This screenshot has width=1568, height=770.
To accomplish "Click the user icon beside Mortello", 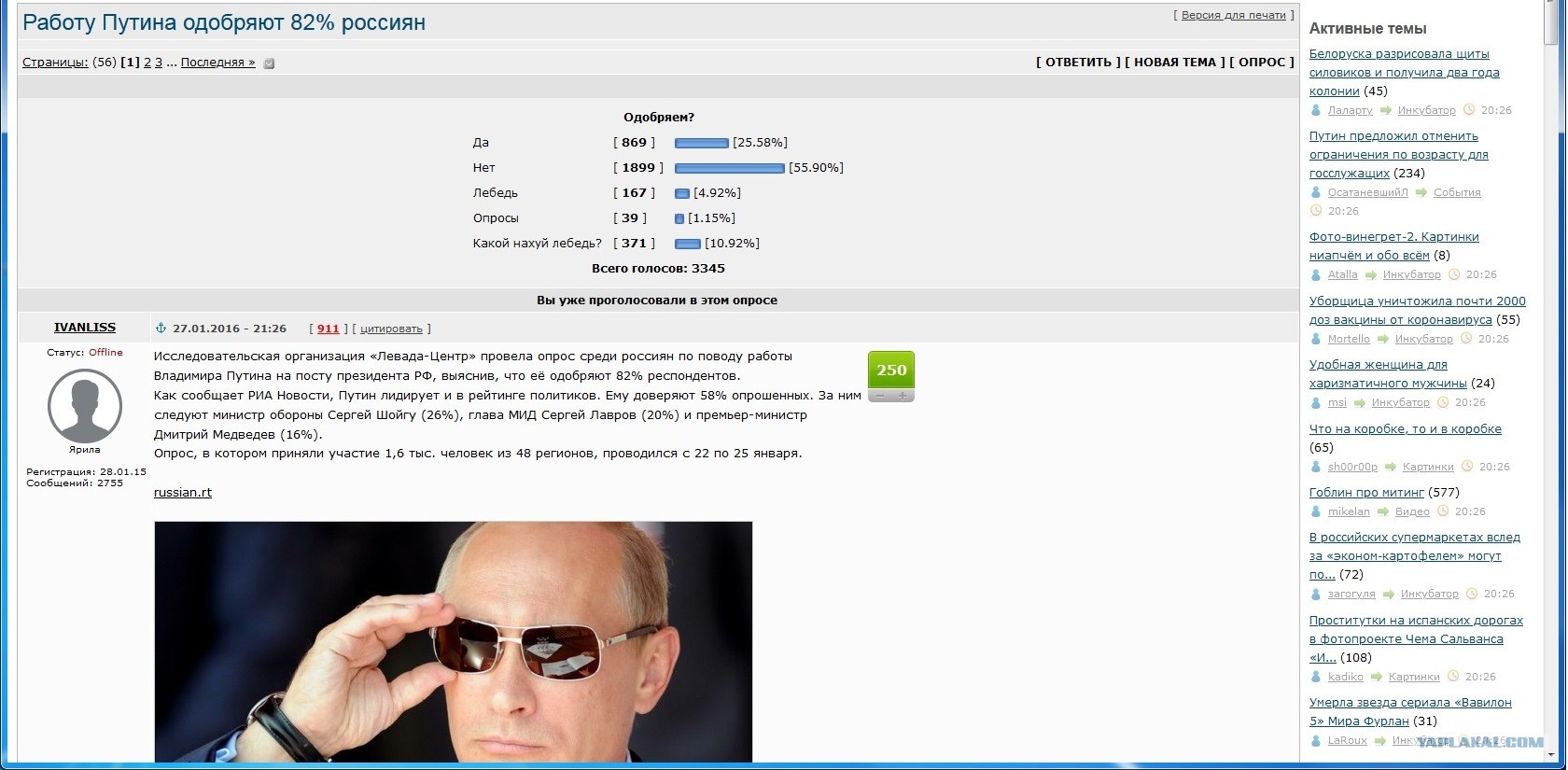I will coord(1316,339).
